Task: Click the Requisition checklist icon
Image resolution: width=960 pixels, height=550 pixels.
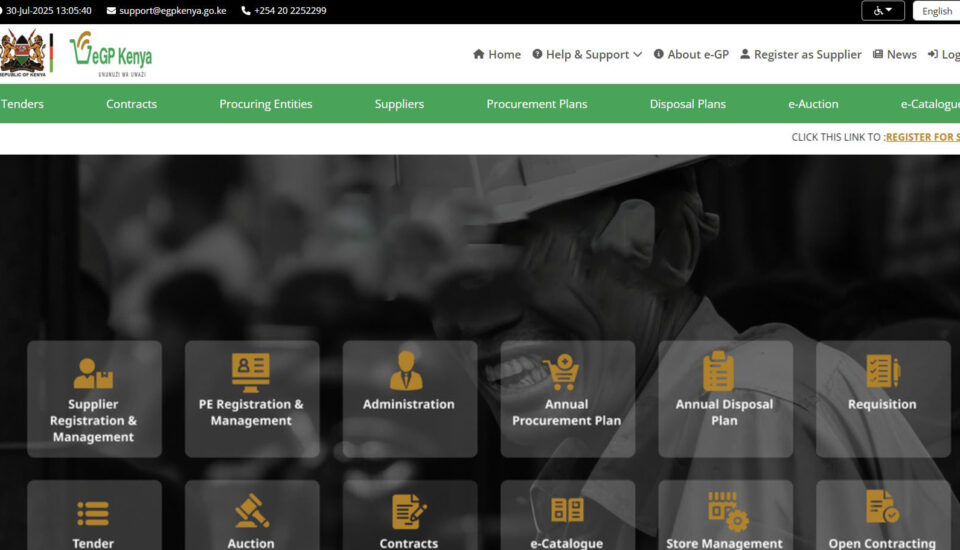Action: click(882, 372)
